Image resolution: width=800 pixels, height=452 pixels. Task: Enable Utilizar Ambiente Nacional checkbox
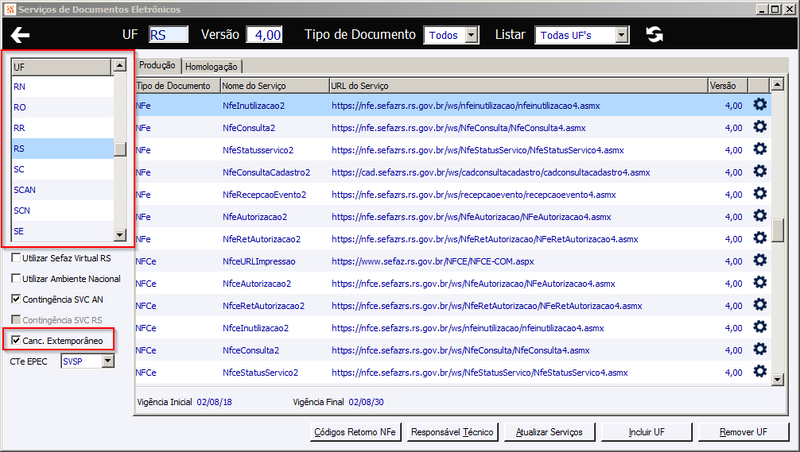click(16, 278)
